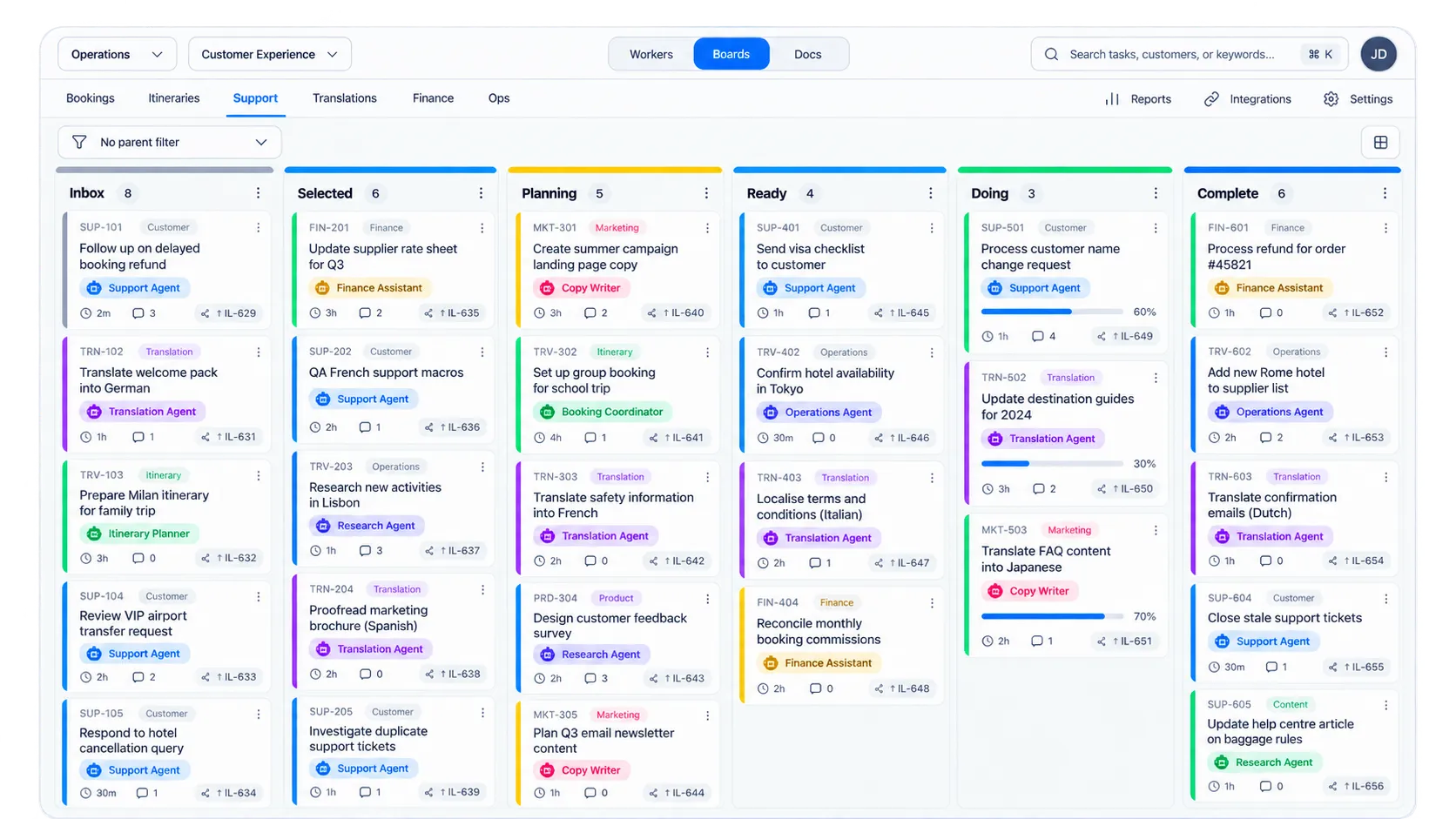Click Research Agent badge on TRV-203
The width and height of the screenshot is (1456, 819).
coord(366,526)
